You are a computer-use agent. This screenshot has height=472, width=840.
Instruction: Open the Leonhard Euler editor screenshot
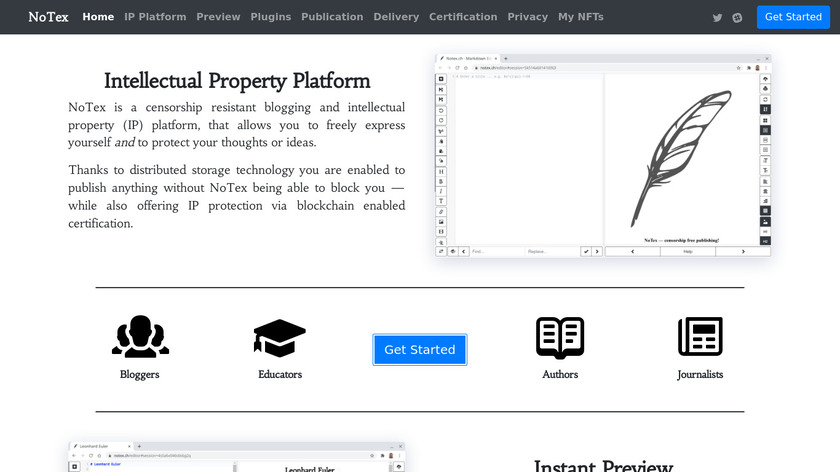pos(236,457)
